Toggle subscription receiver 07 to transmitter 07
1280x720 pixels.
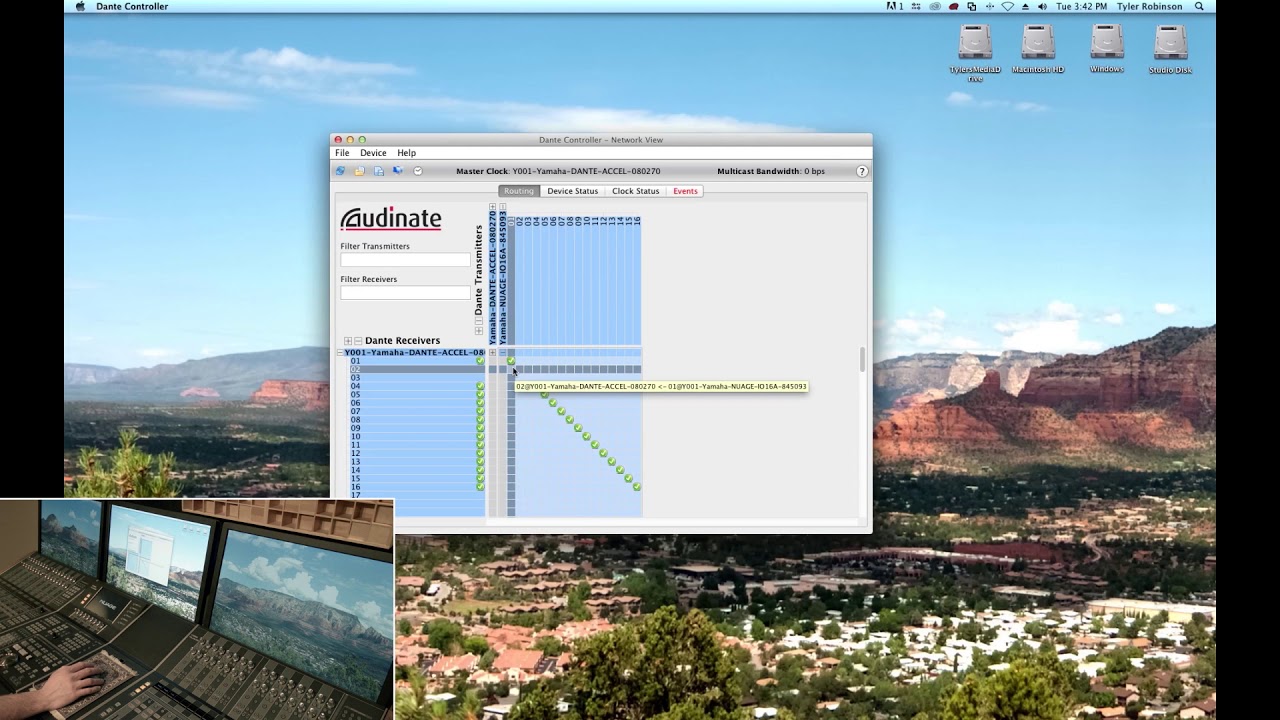(x=562, y=412)
